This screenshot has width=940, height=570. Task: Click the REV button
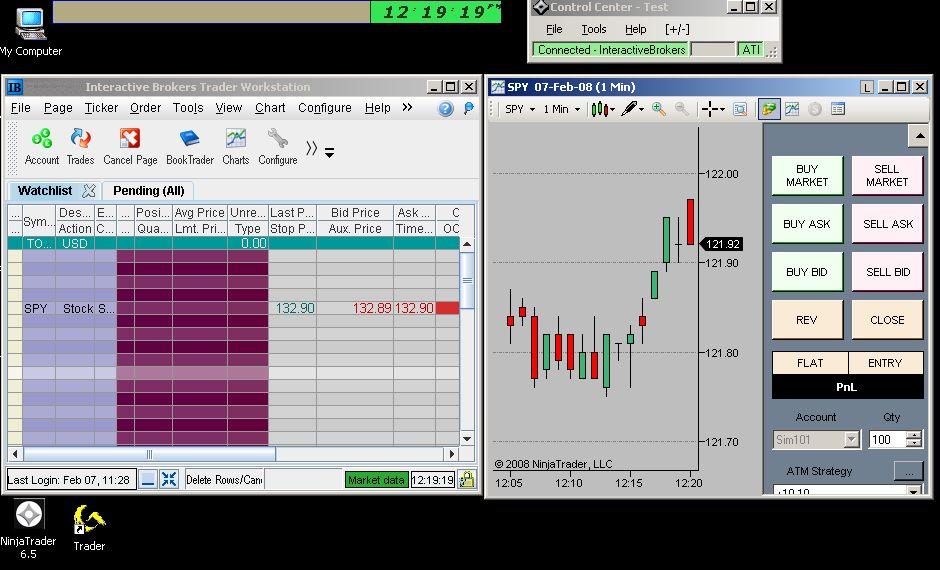pos(807,319)
